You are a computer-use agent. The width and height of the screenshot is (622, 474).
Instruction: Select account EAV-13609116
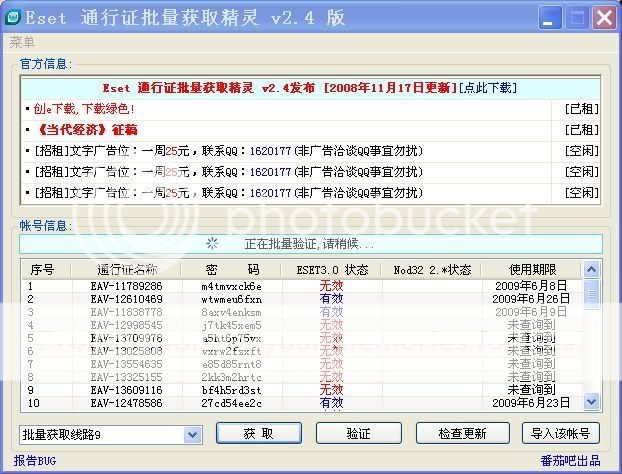(126, 390)
